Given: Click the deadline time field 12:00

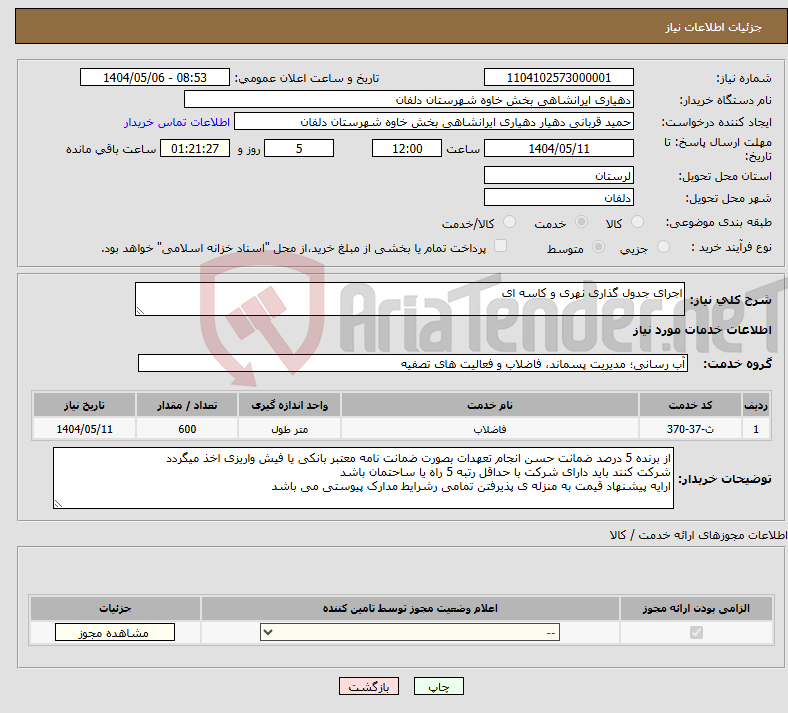Looking at the screenshot, I should coord(407,148).
